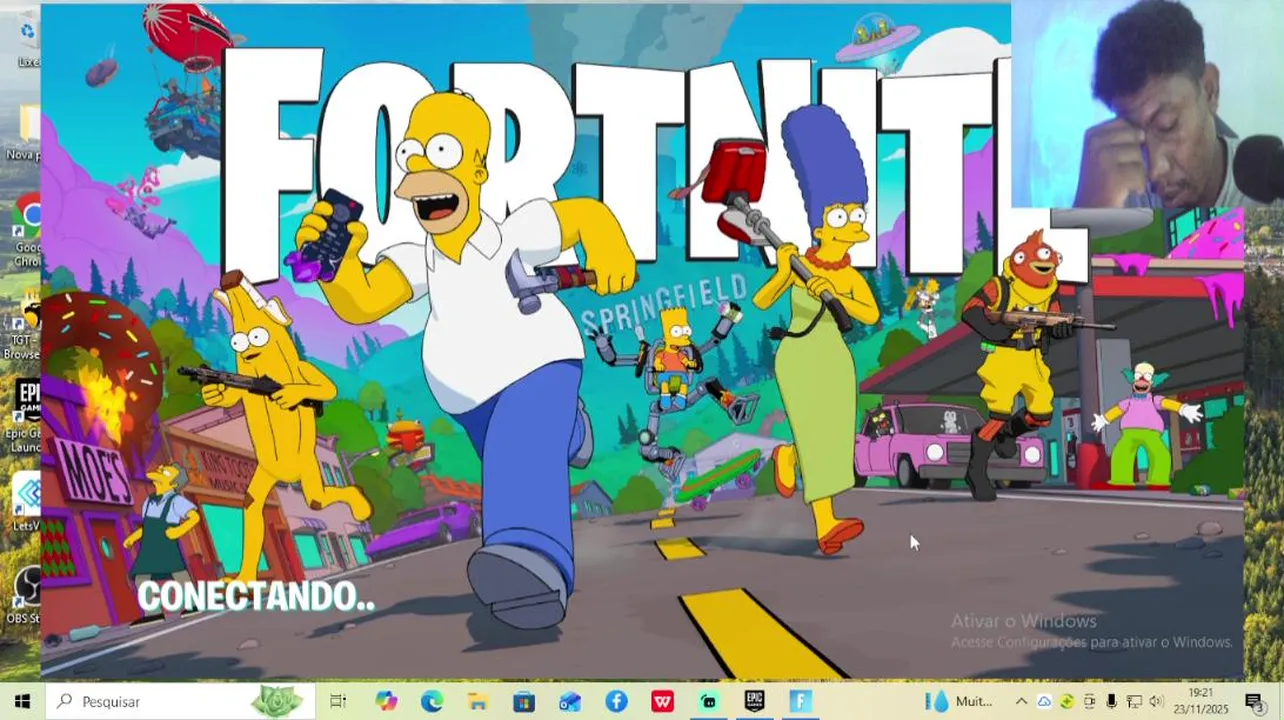The width and height of the screenshot is (1284, 720).
Task: Switch to Epic Games Launcher on taskbar
Action: [755, 702]
